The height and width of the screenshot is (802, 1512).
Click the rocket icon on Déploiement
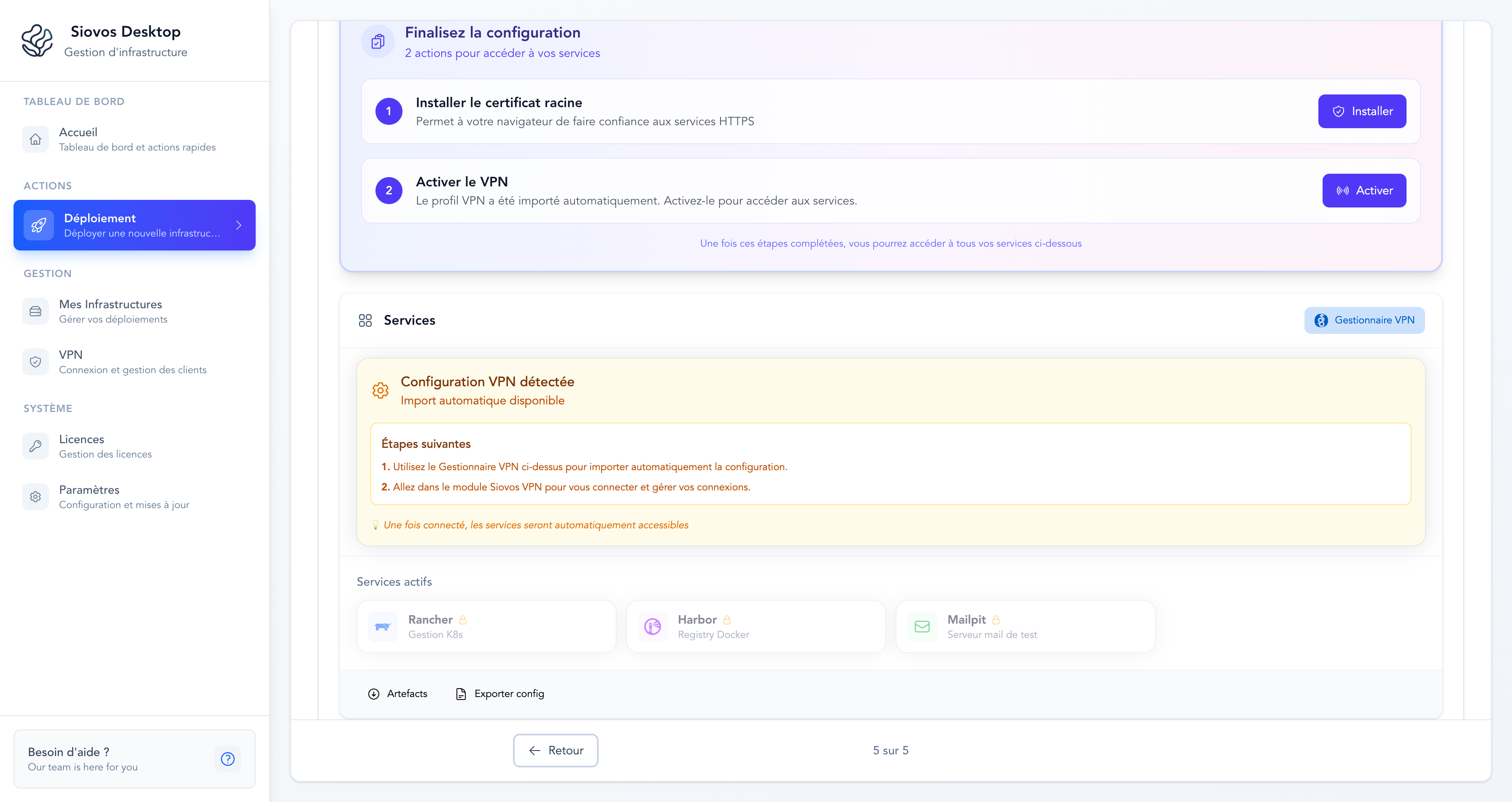(x=39, y=225)
